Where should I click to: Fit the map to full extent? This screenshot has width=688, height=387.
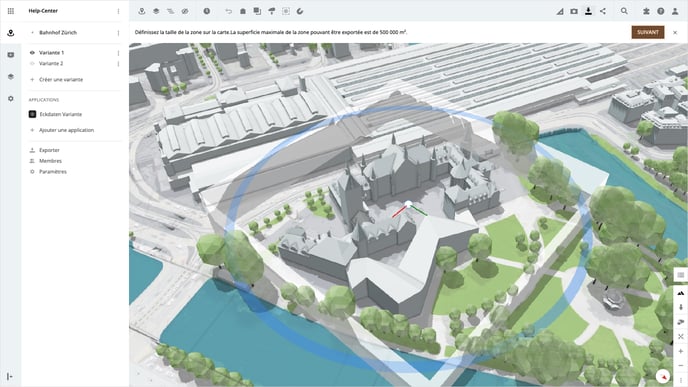click(681, 337)
